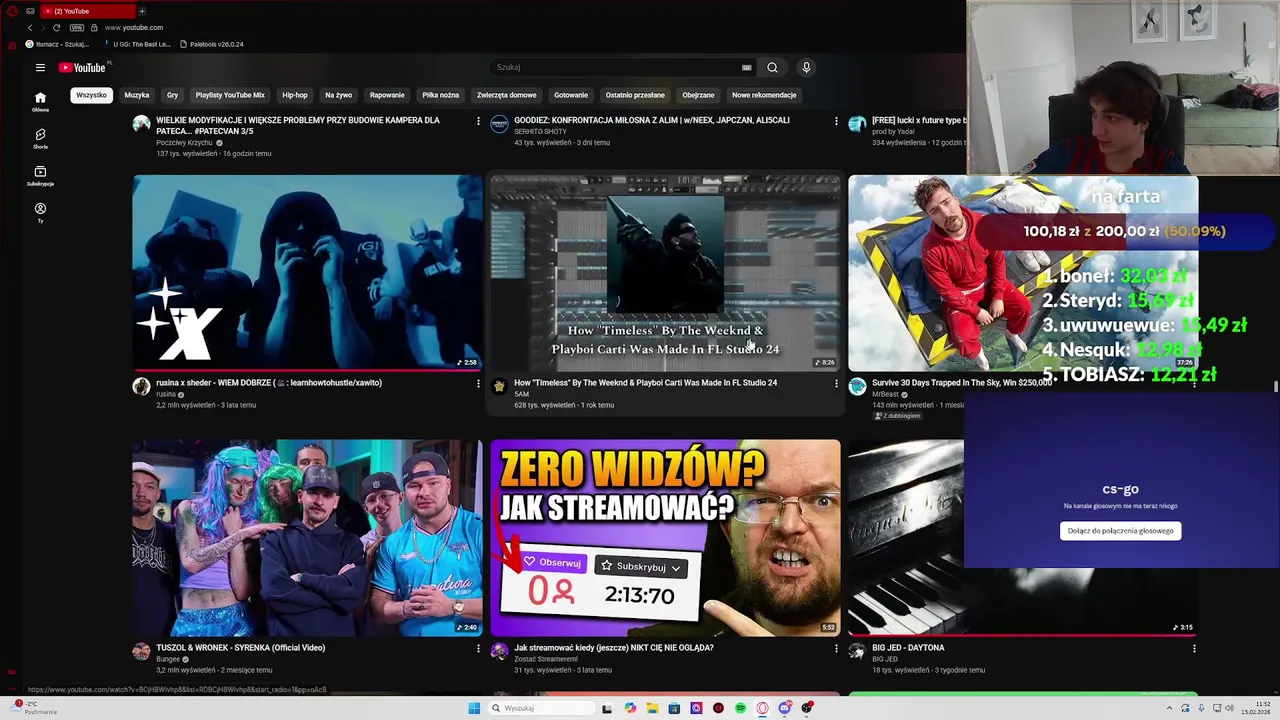This screenshot has height=720, width=1280.
Task: Open the Ty (You) sidebar section
Action: 40,212
